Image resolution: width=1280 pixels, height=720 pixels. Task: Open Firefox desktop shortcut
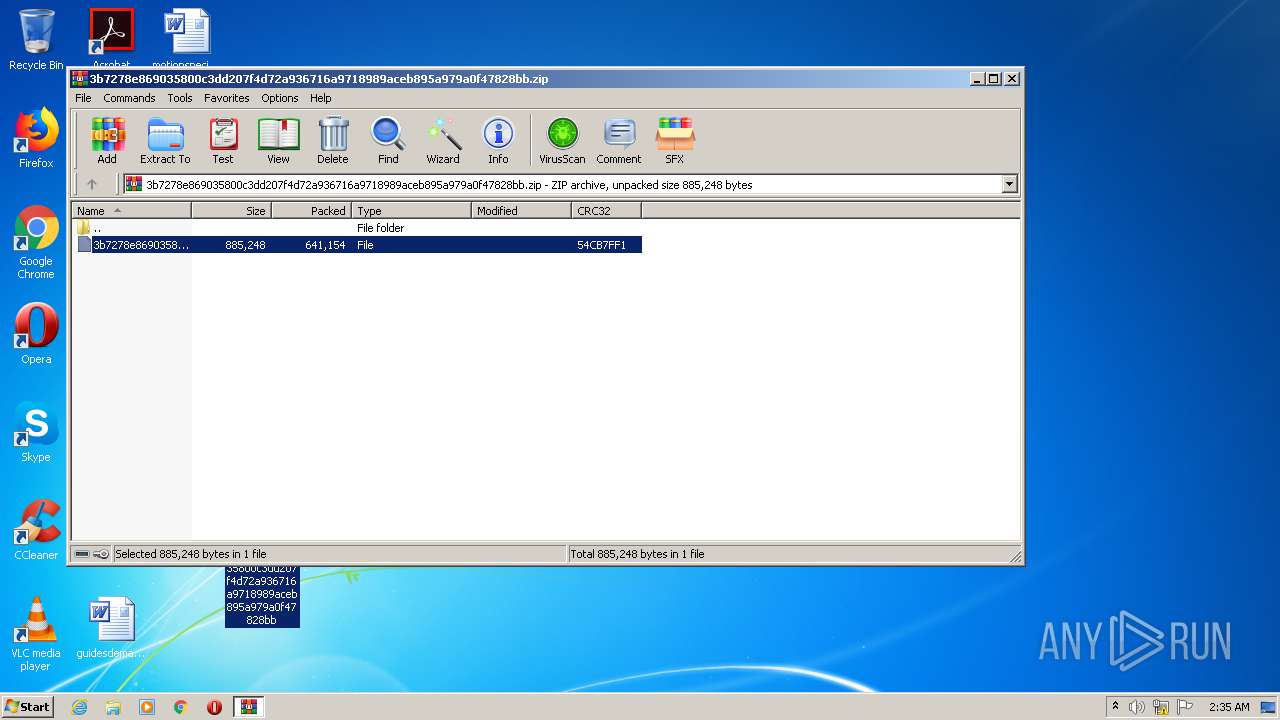click(36, 138)
